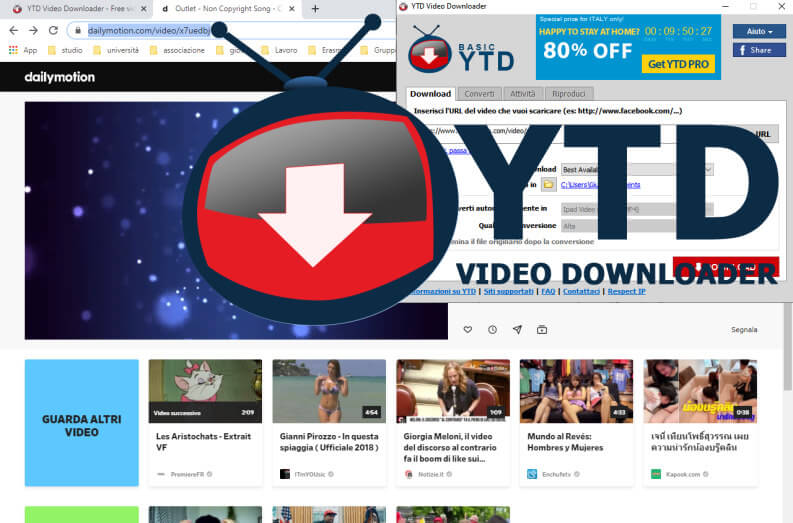Click the dailymotion logo
The width and height of the screenshot is (793, 523).
point(60,77)
